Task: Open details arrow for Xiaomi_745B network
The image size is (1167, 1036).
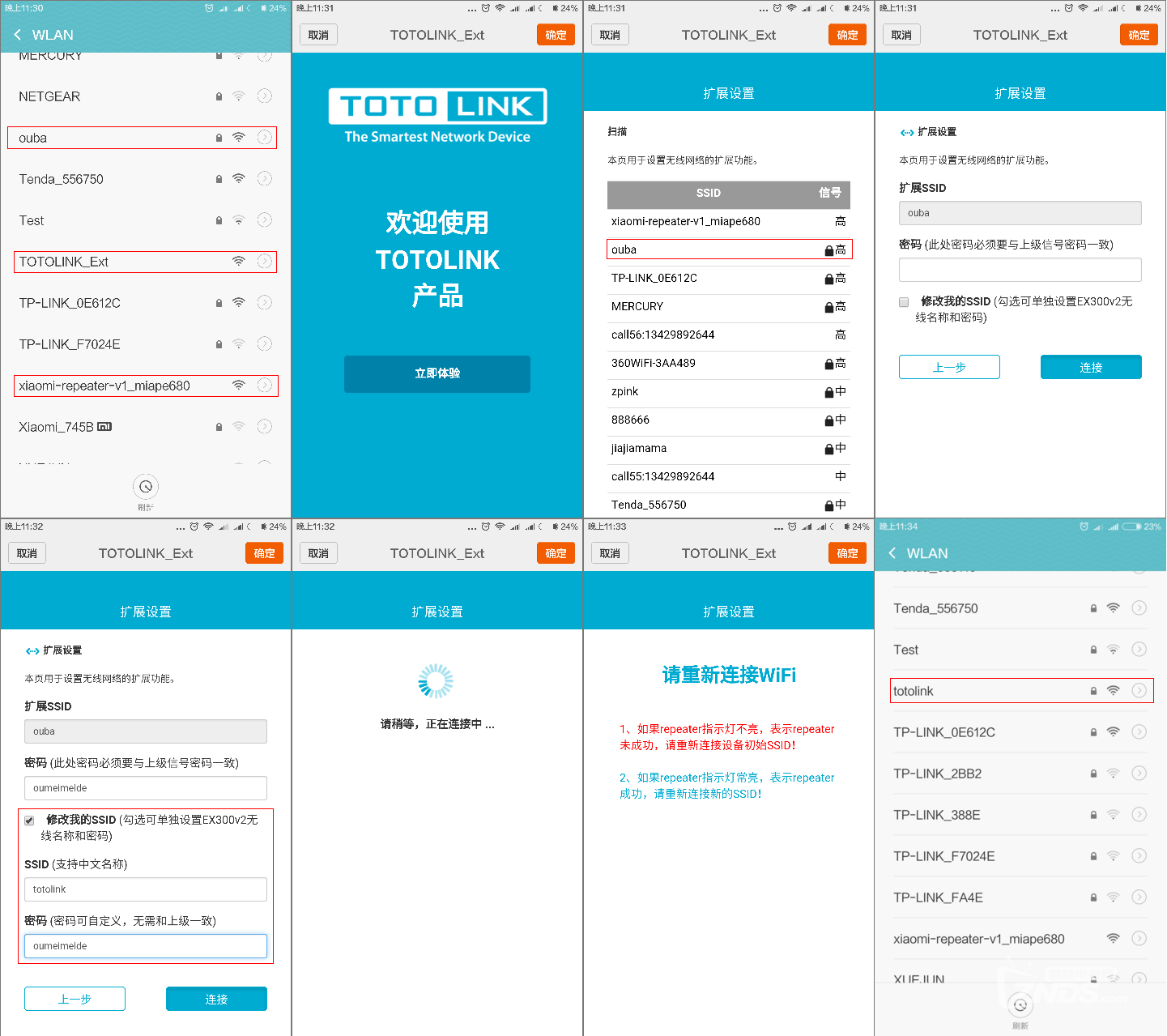Action: 265,426
